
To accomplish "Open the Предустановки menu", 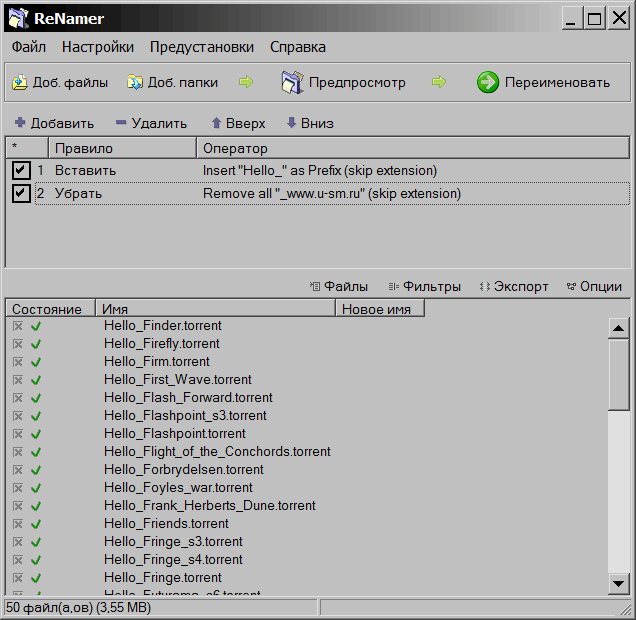I will point(201,47).
